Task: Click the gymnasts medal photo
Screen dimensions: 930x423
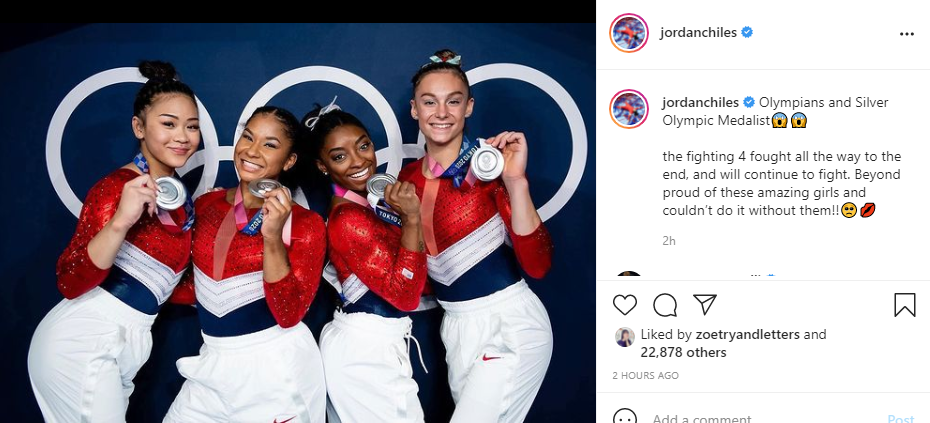Action: coord(298,222)
